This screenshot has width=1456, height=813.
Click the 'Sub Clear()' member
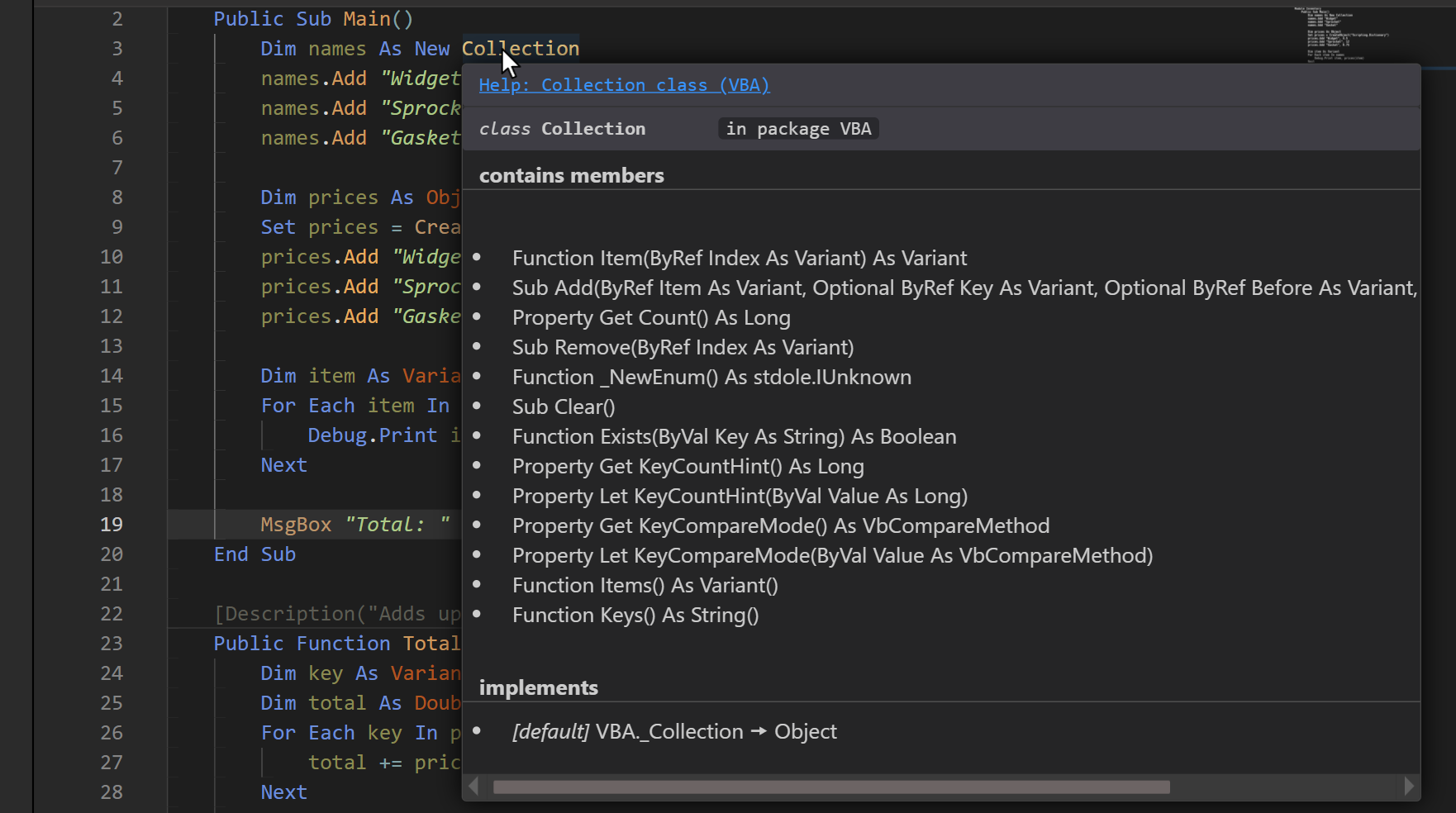[564, 407]
